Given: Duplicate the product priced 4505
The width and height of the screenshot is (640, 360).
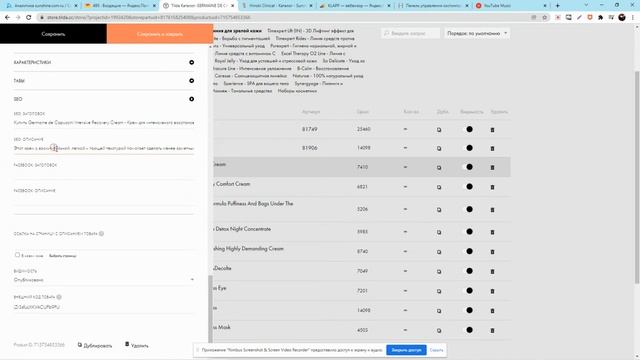Looking at the screenshot, I should click(x=439, y=330).
